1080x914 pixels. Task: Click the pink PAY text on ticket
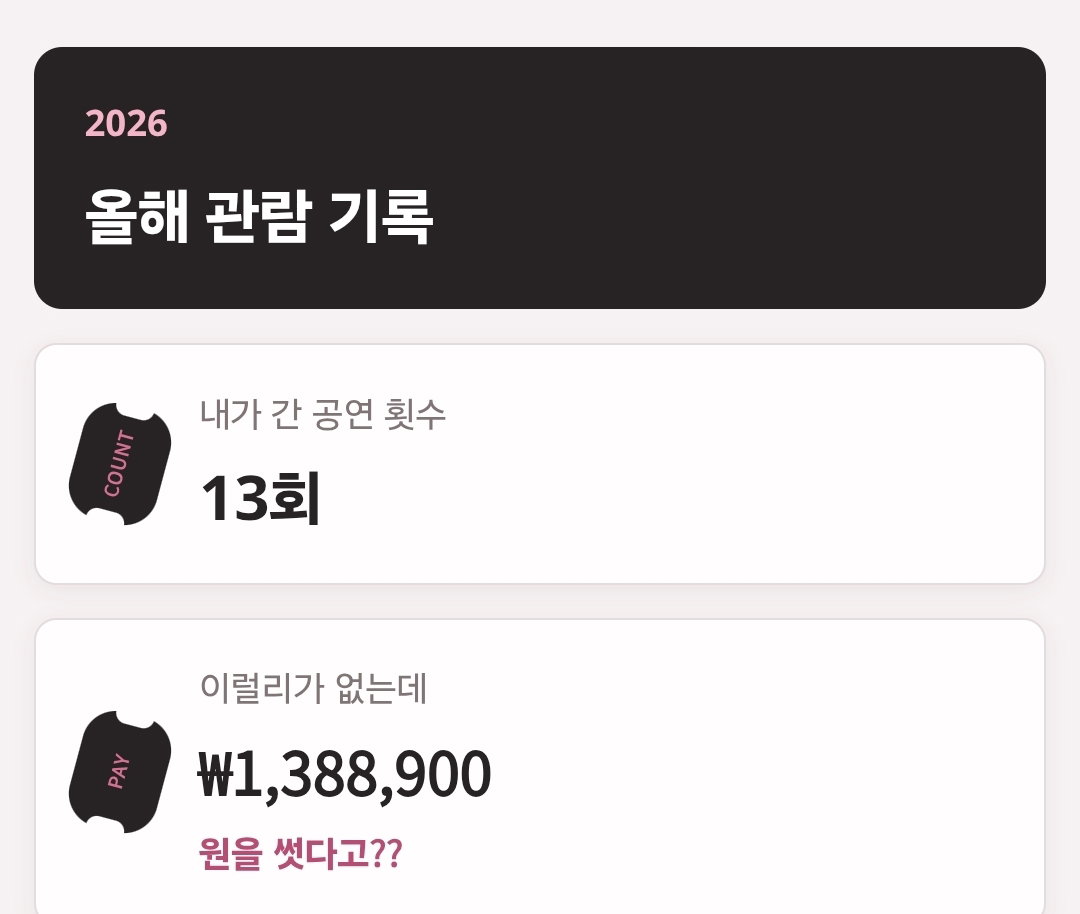pyautogui.click(x=118, y=770)
